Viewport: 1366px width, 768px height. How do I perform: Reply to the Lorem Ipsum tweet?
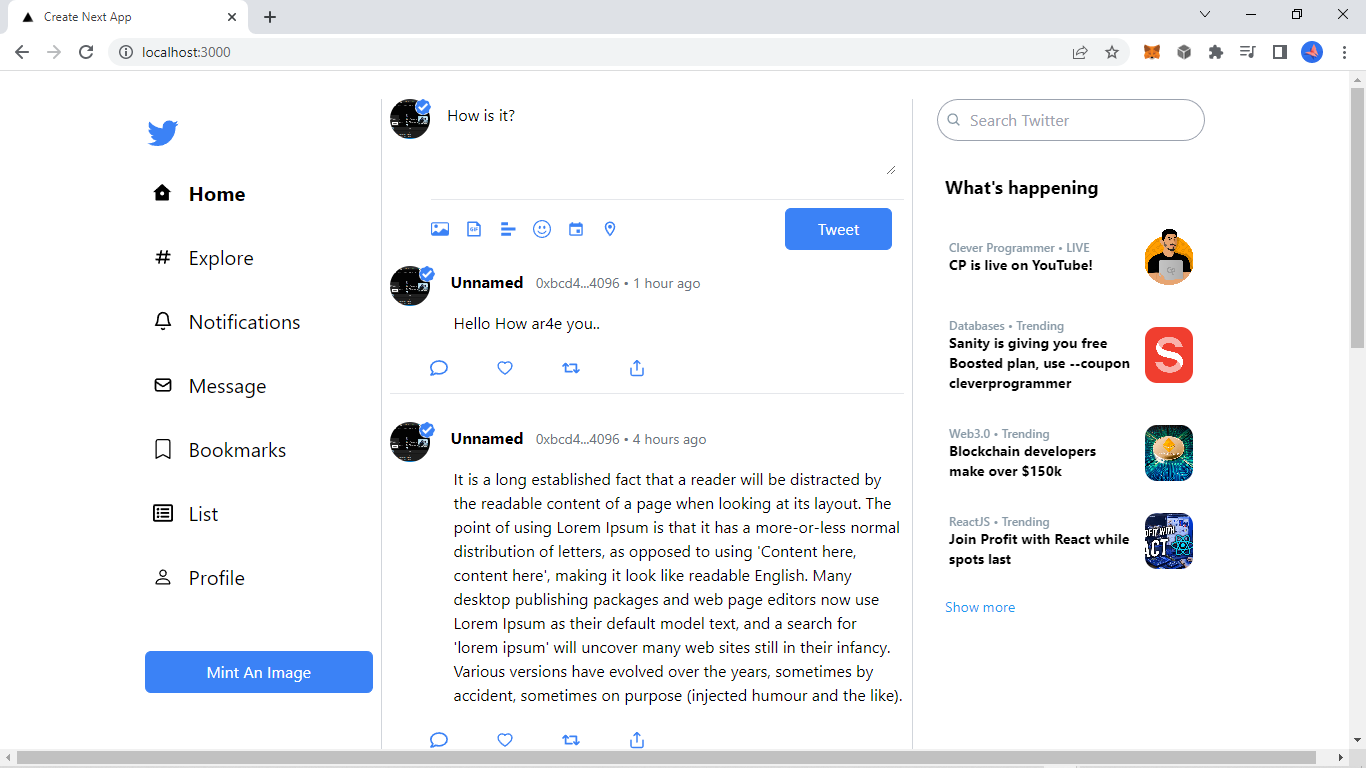click(438, 740)
